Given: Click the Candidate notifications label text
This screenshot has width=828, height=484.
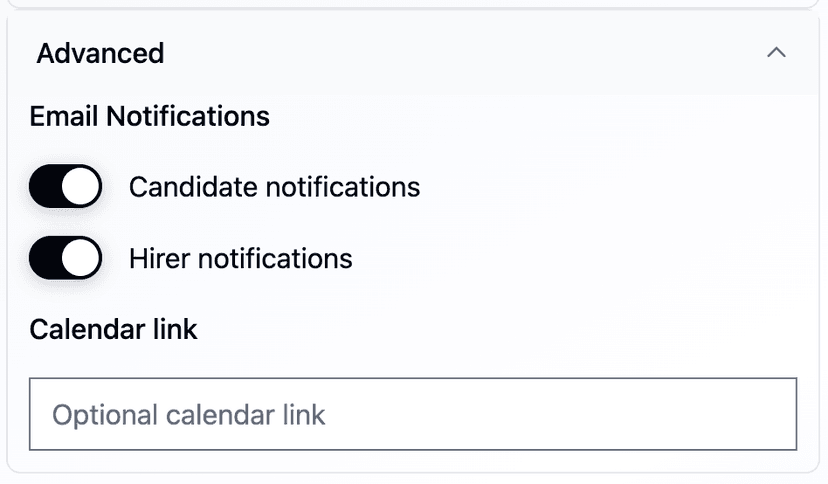Looking at the screenshot, I should point(274,187).
